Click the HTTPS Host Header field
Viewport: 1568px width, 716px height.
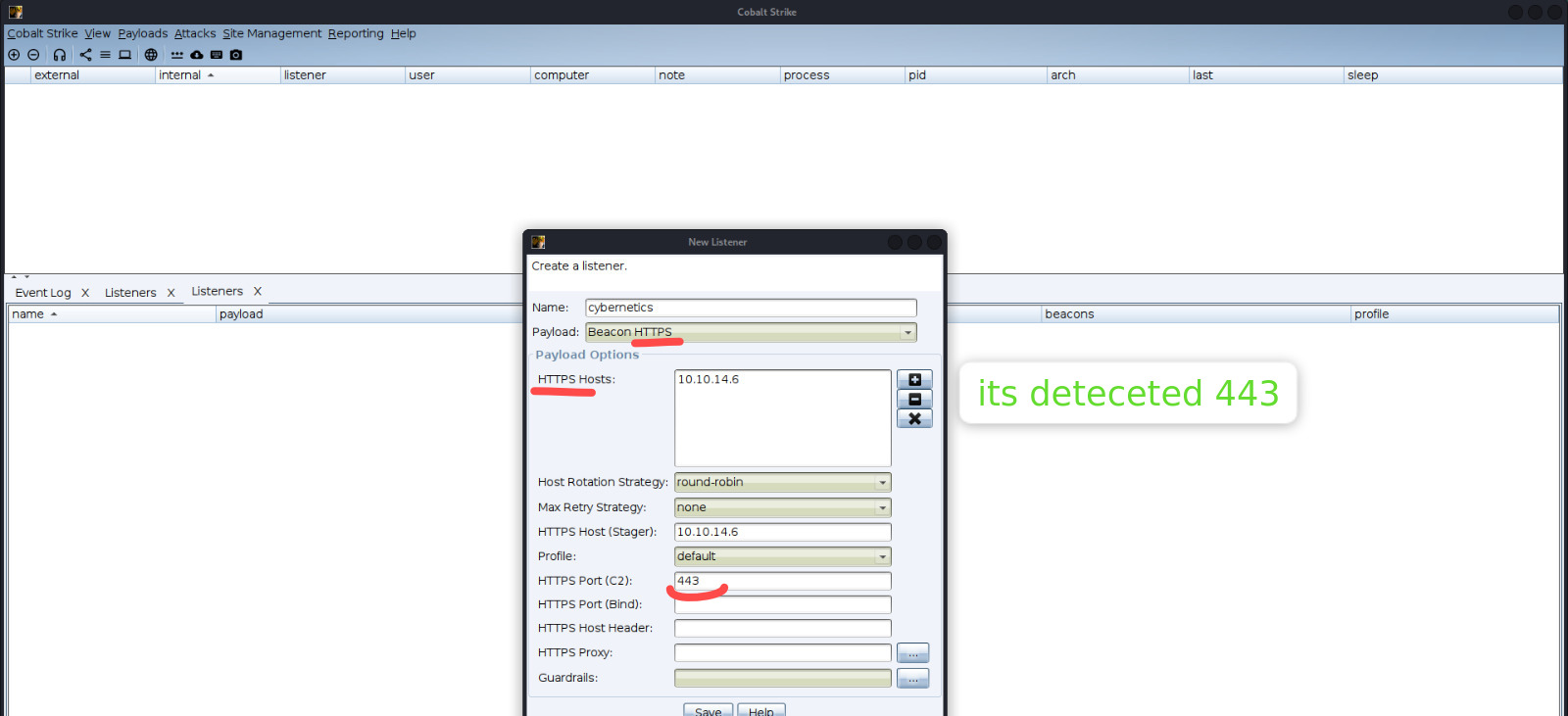[x=783, y=628]
